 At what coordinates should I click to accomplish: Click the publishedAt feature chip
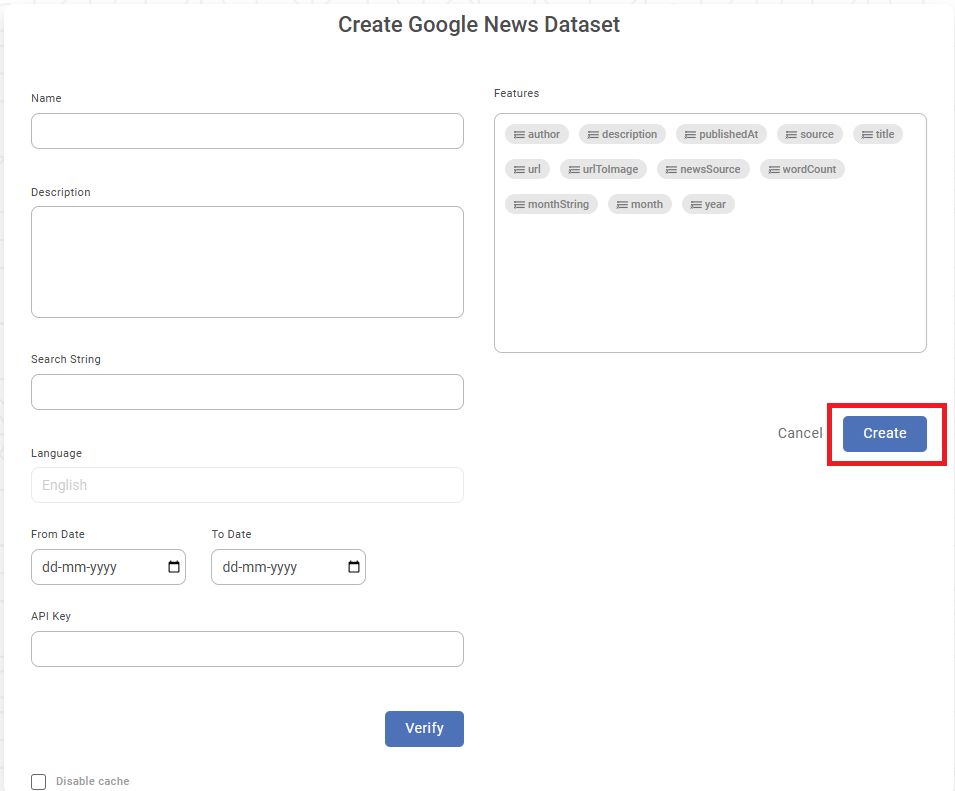(721, 134)
